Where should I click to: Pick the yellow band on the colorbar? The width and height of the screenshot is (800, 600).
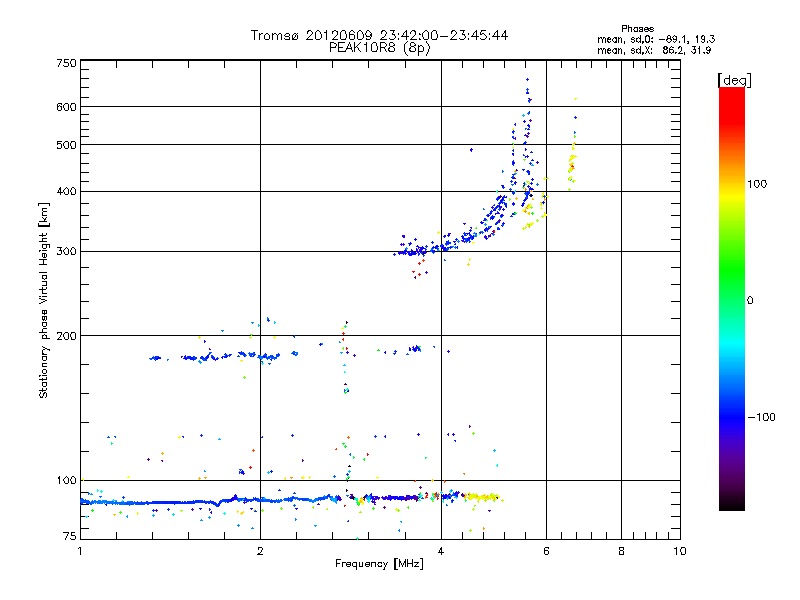pos(731,190)
